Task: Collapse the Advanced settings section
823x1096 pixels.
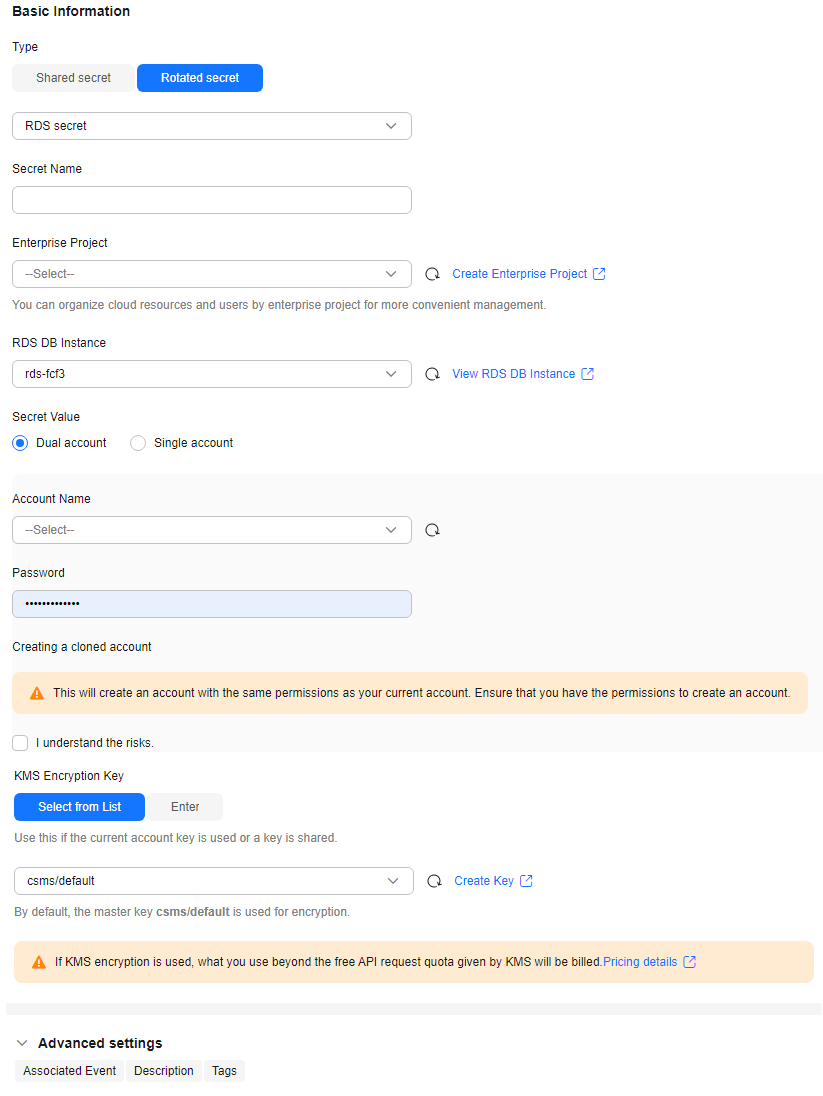Action: tap(22, 1043)
